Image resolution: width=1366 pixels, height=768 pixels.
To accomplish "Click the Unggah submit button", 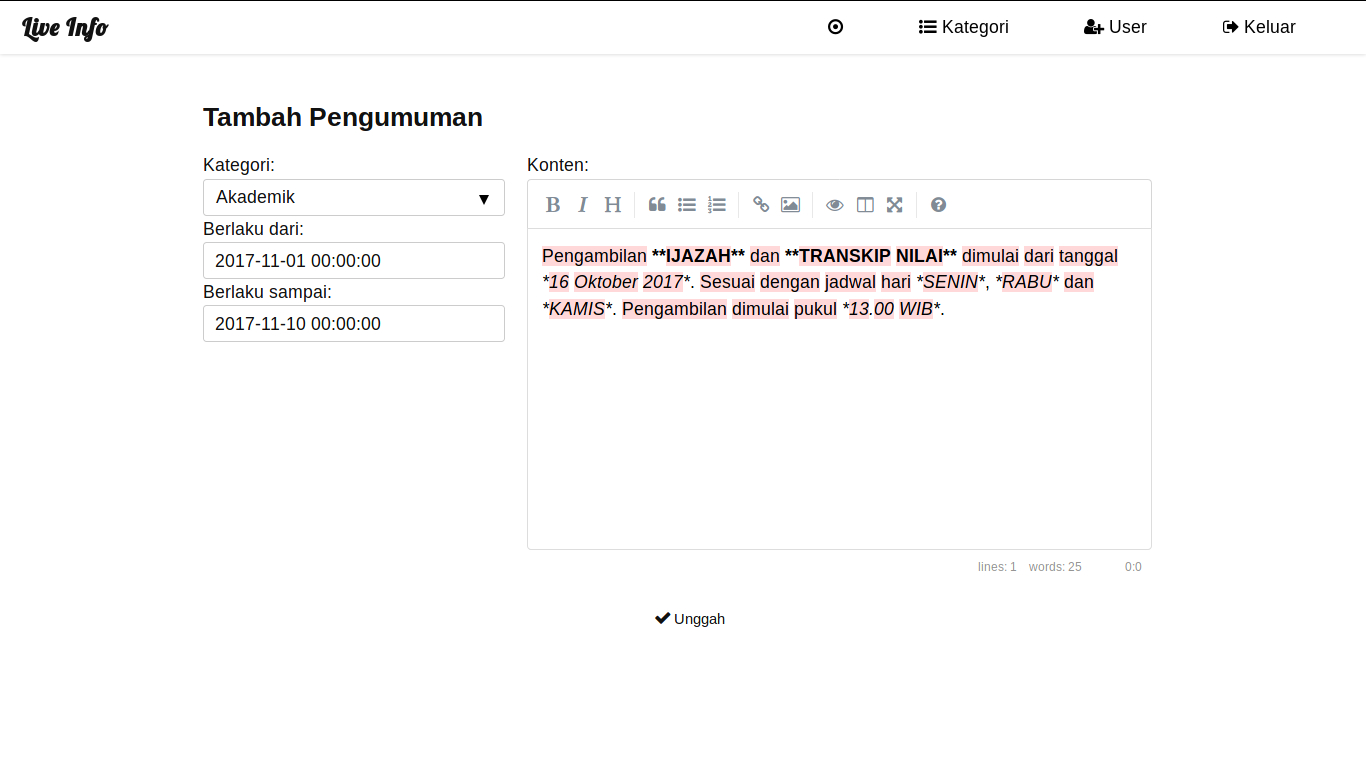I will tap(690, 619).
